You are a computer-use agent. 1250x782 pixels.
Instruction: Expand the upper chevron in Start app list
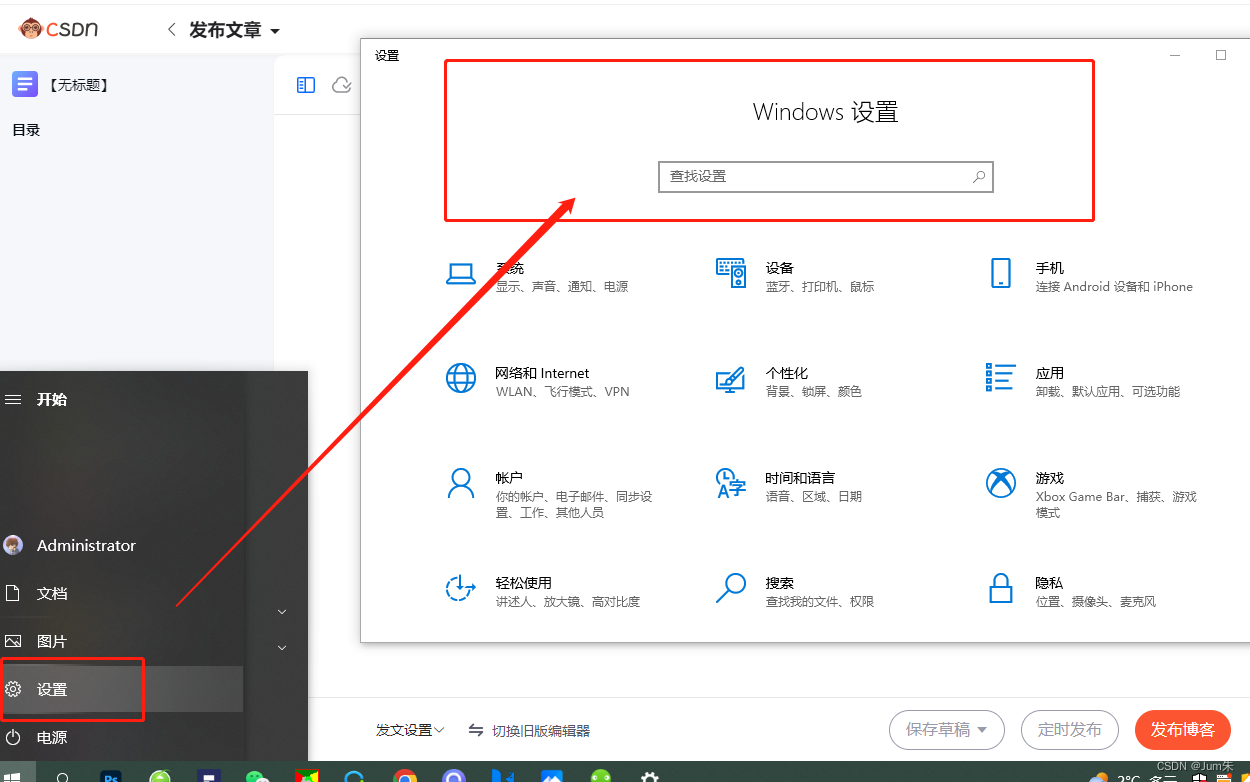(282, 611)
